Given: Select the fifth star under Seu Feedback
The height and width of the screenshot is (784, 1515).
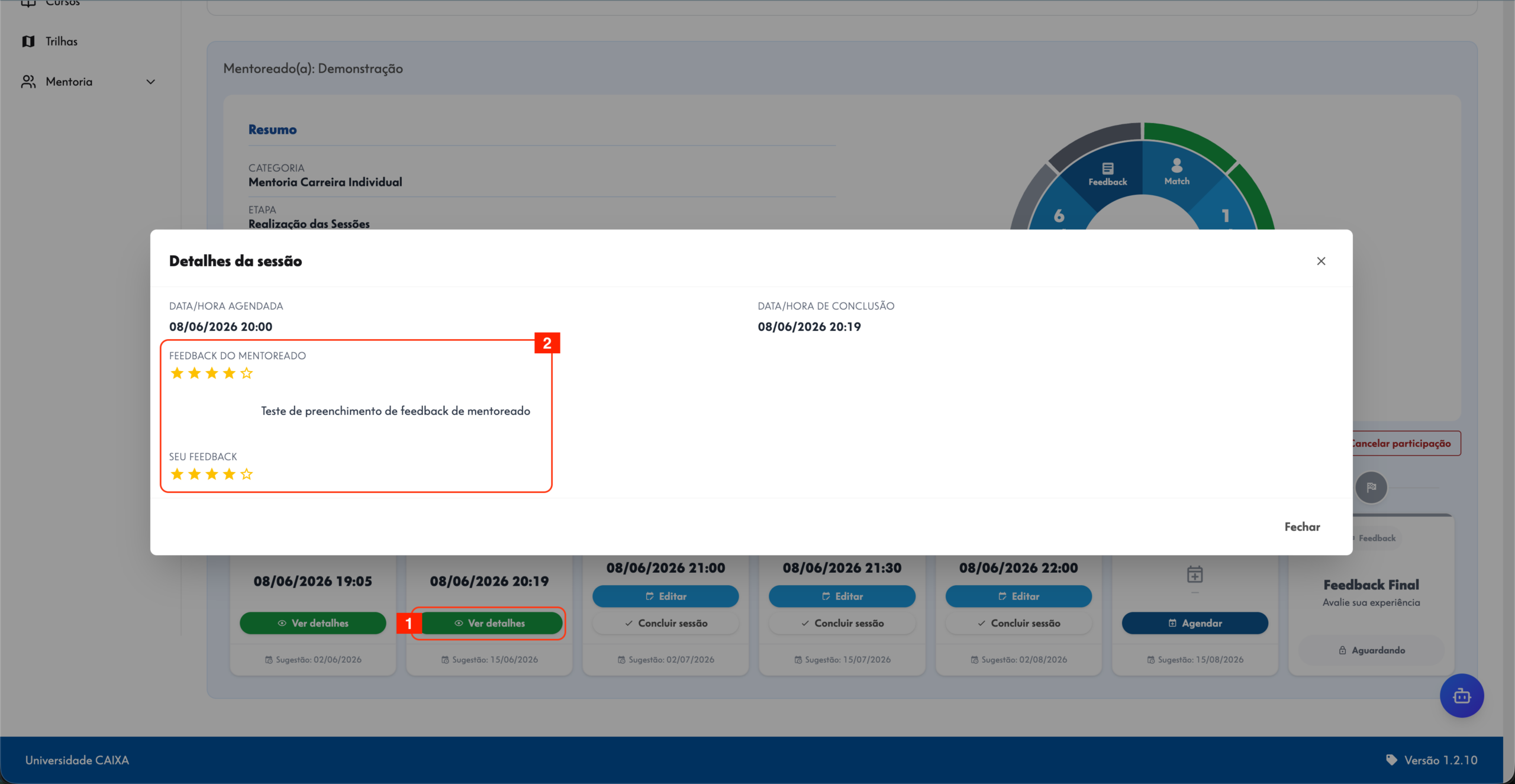Looking at the screenshot, I should pyautogui.click(x=247, y=474).
